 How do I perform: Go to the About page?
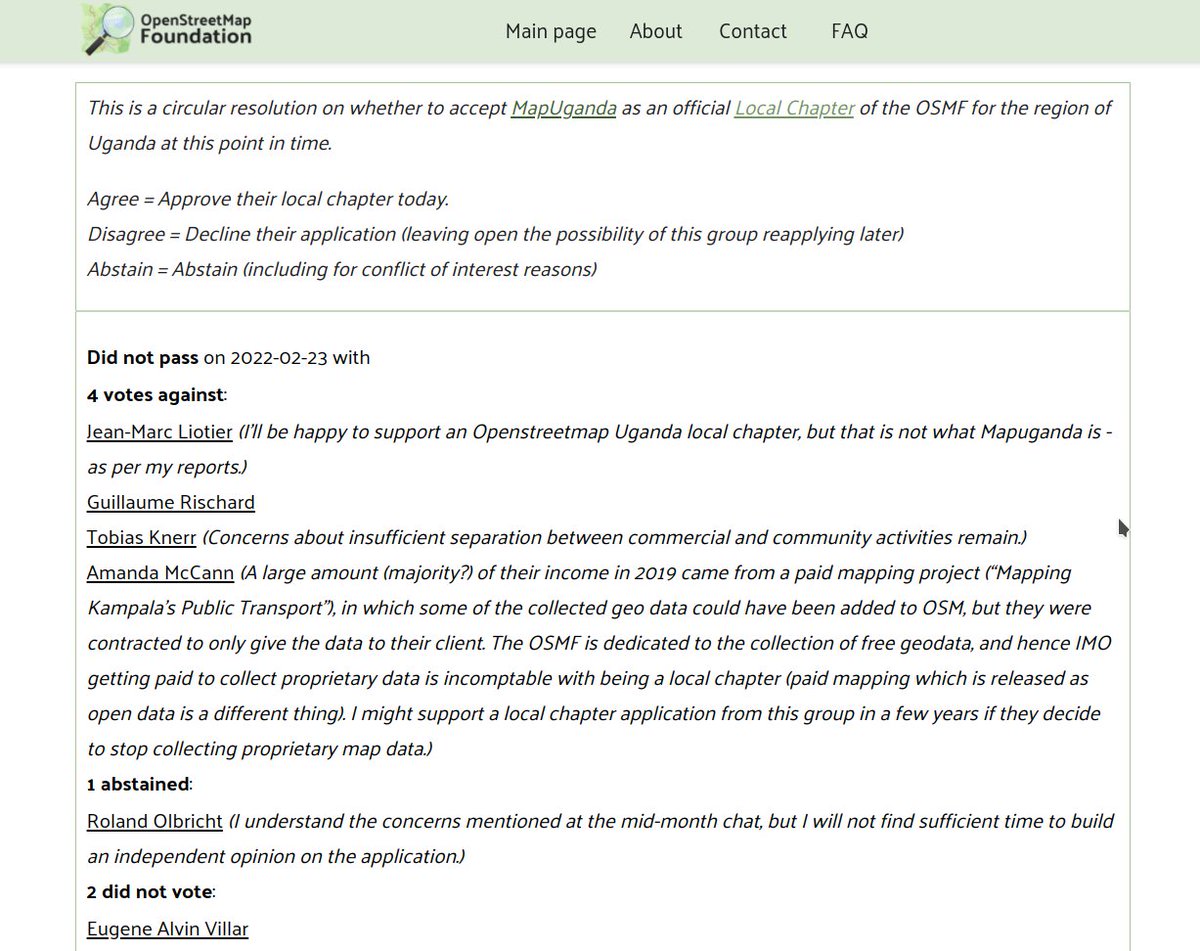[x=656, y=31]
